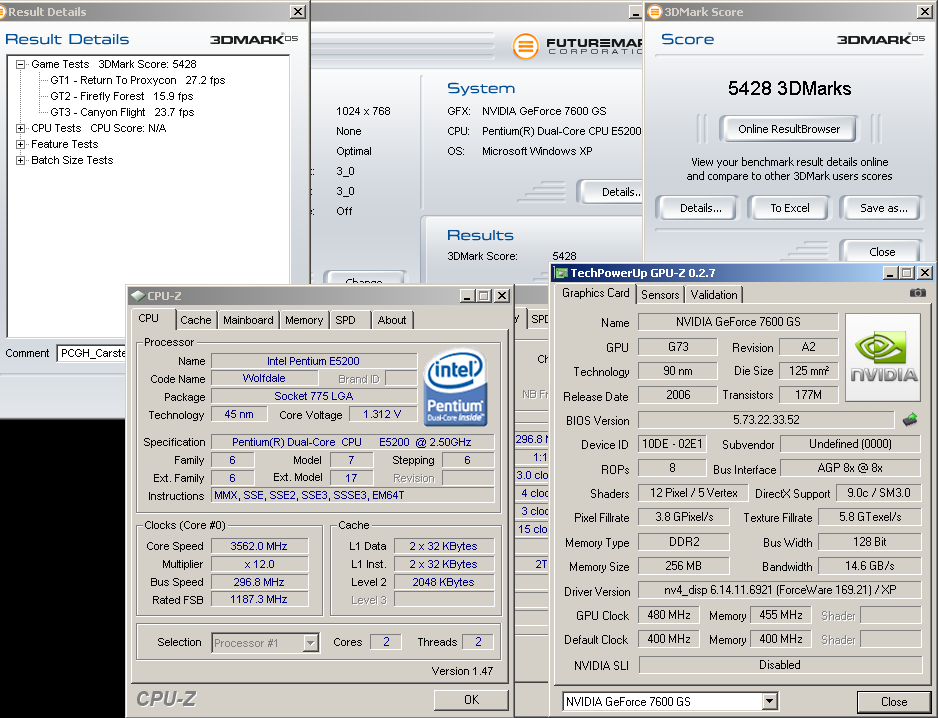
Task: Click the 3DMark Score window title icon
Action: (655, 12)
